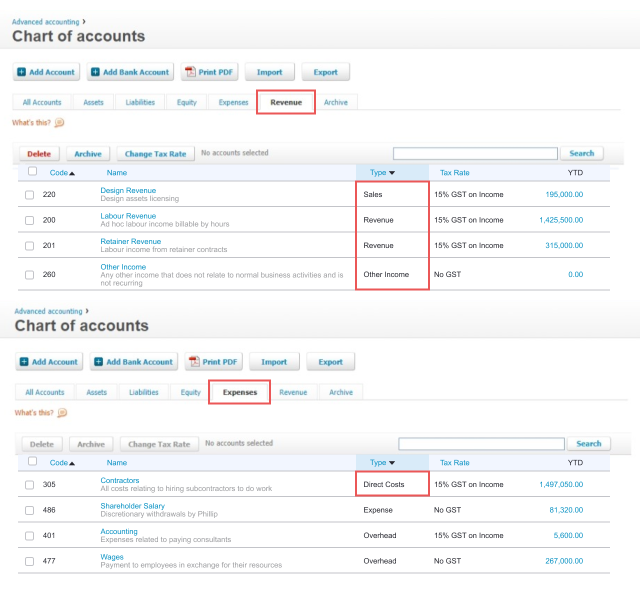Click the Print PDF icon in the Revenue panel
This screenshot has height=591, width=640.
192,72
